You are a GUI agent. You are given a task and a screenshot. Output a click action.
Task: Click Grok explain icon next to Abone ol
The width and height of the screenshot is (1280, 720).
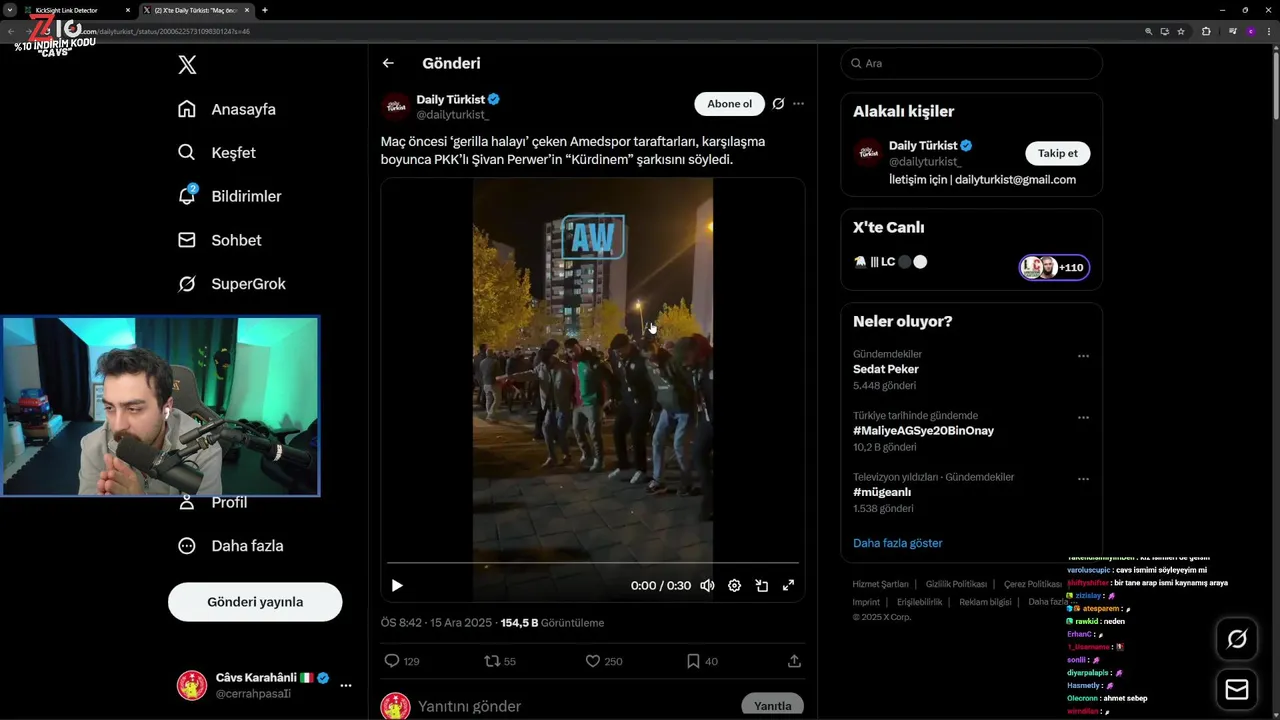[x=778, y=104]
